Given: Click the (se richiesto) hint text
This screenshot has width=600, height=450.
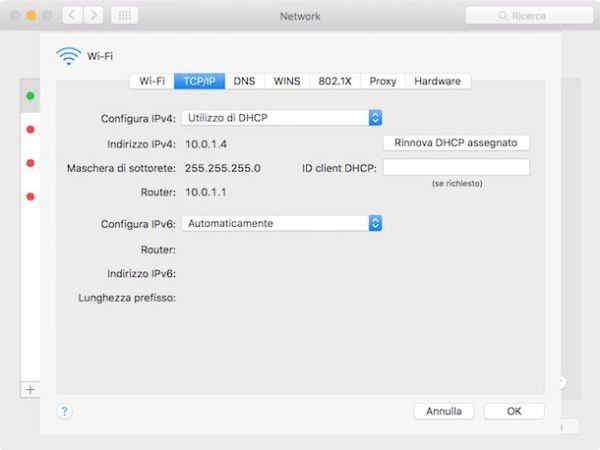Looking at the screenshot, I should point(457,184).
